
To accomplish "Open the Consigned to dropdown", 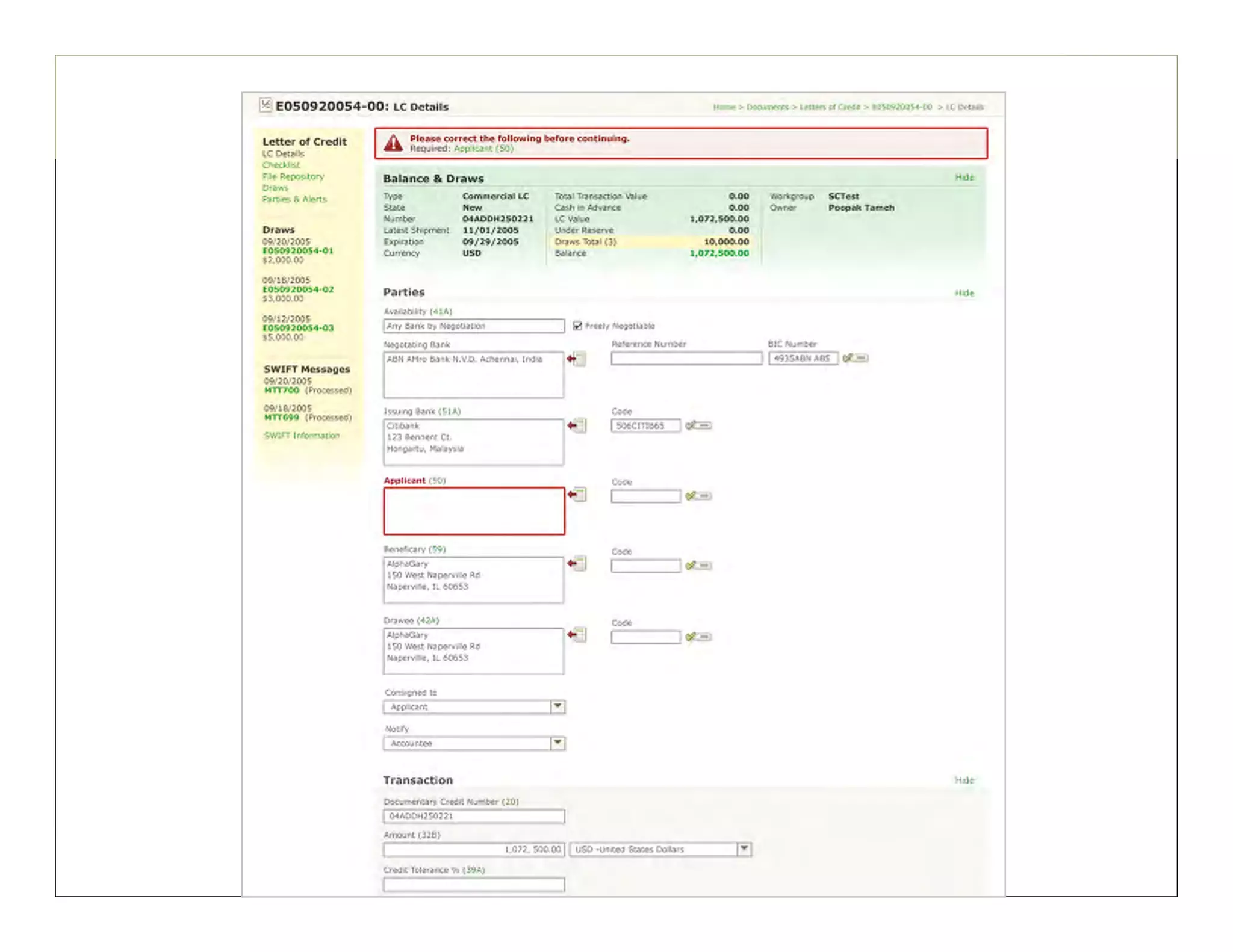I will point(557,706).
